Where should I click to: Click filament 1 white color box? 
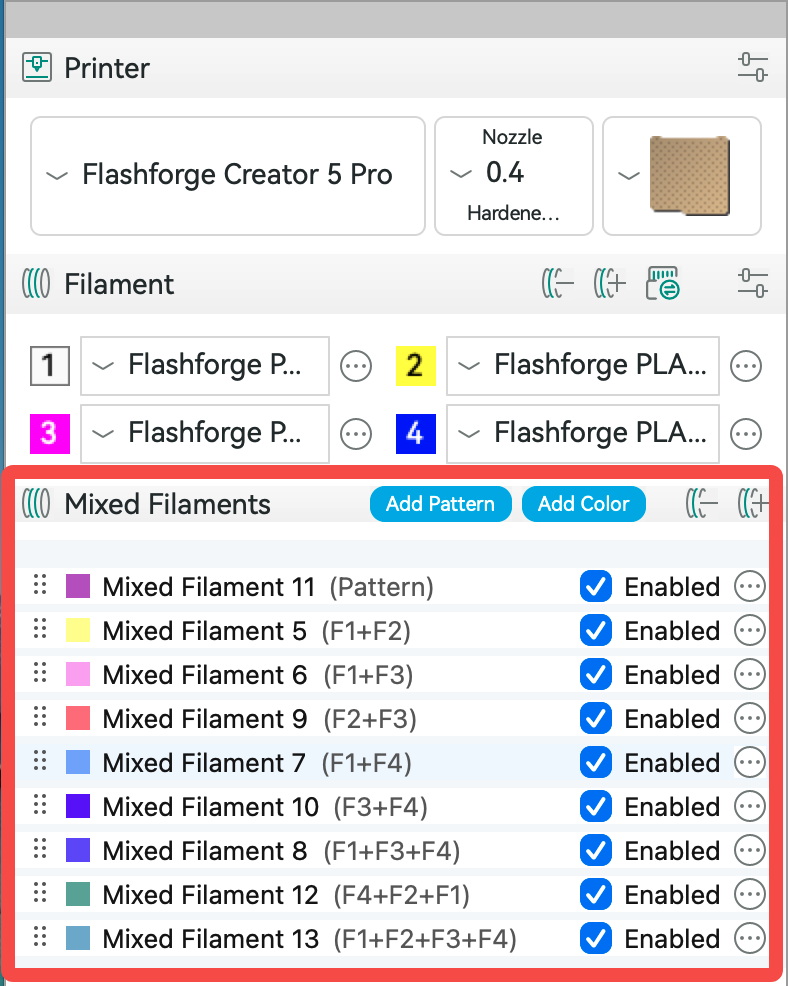point(50,365)
